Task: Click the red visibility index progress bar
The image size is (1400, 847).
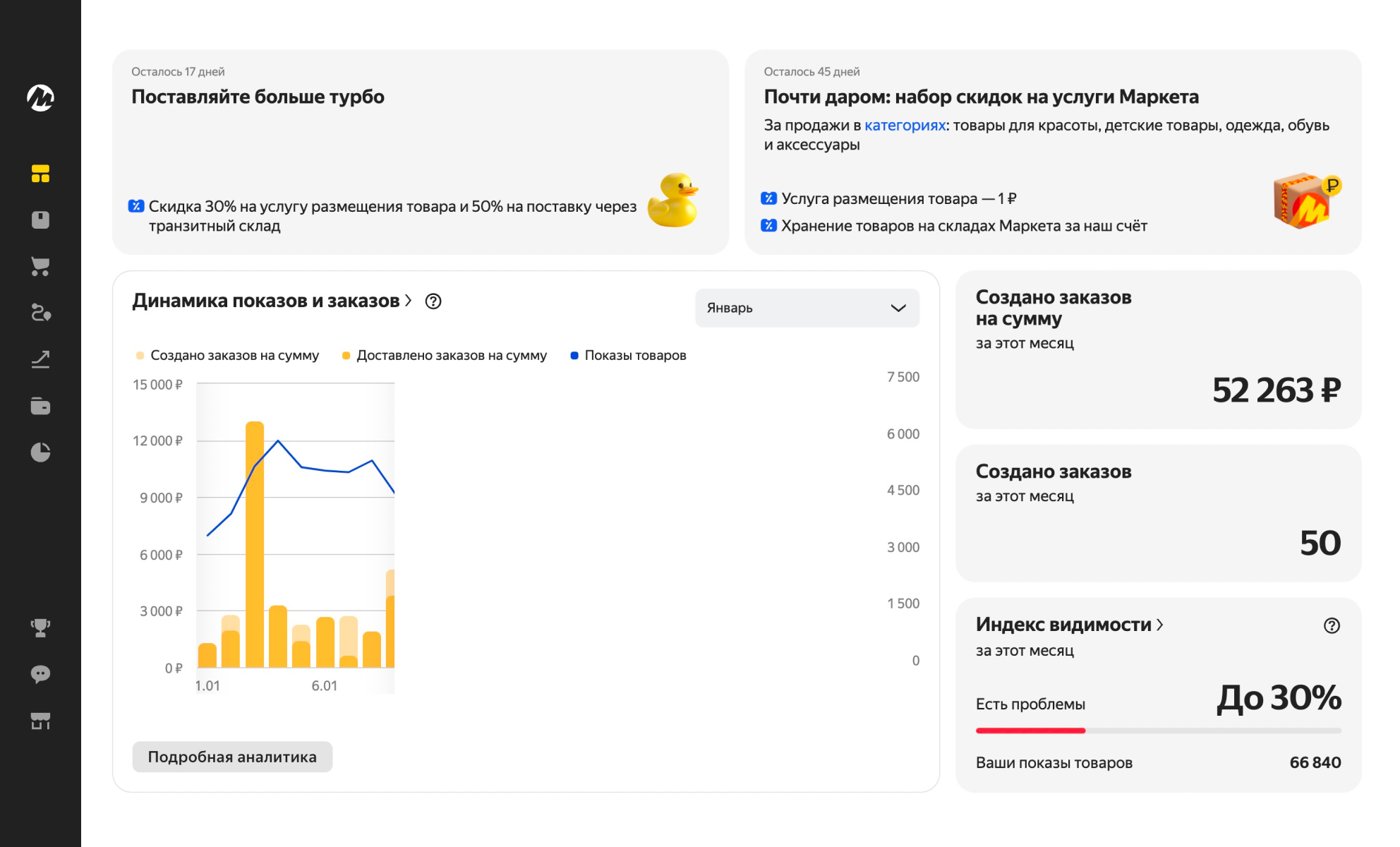Action: pos(1030,731)
